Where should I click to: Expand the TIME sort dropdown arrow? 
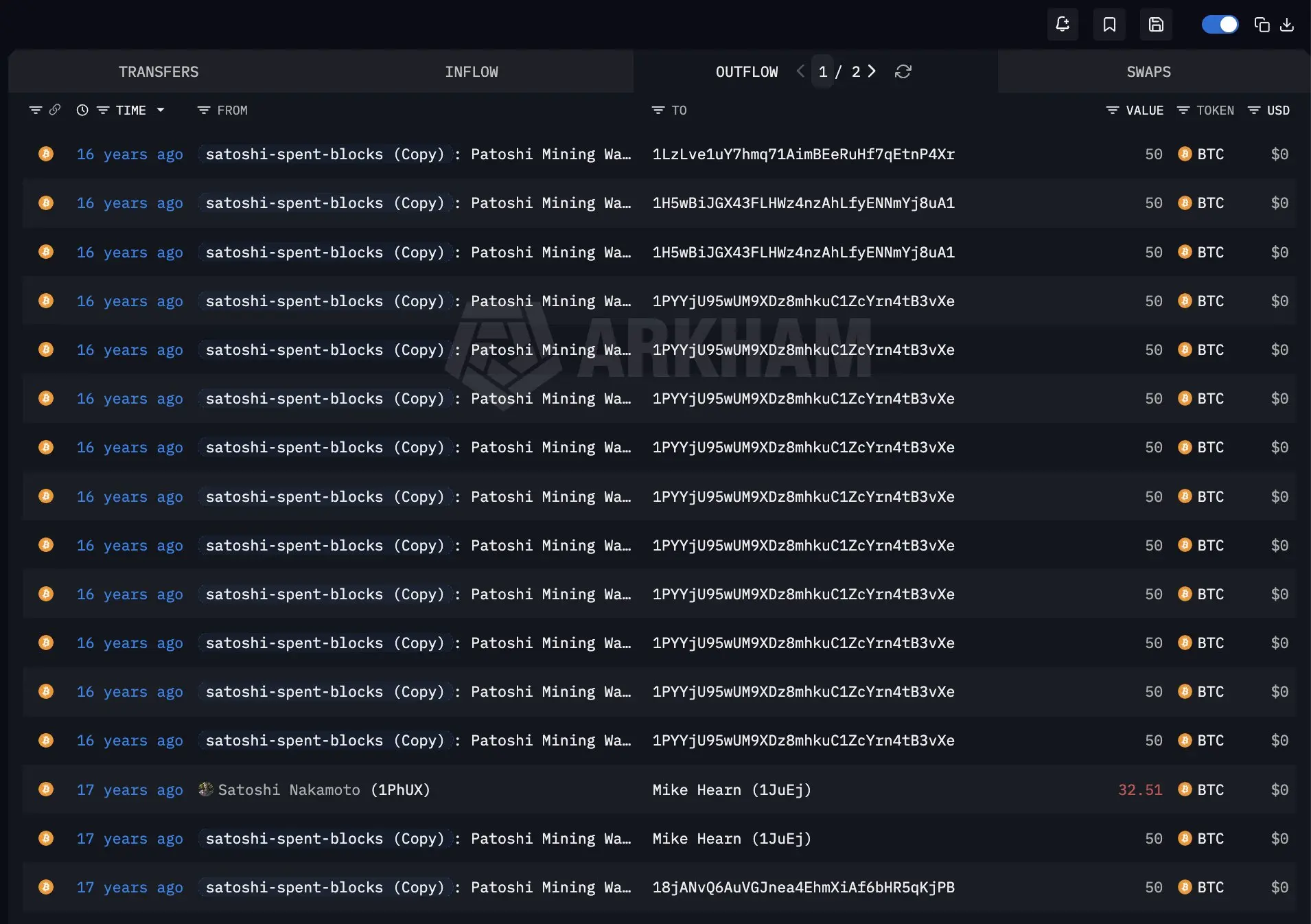tap(161, 110)
